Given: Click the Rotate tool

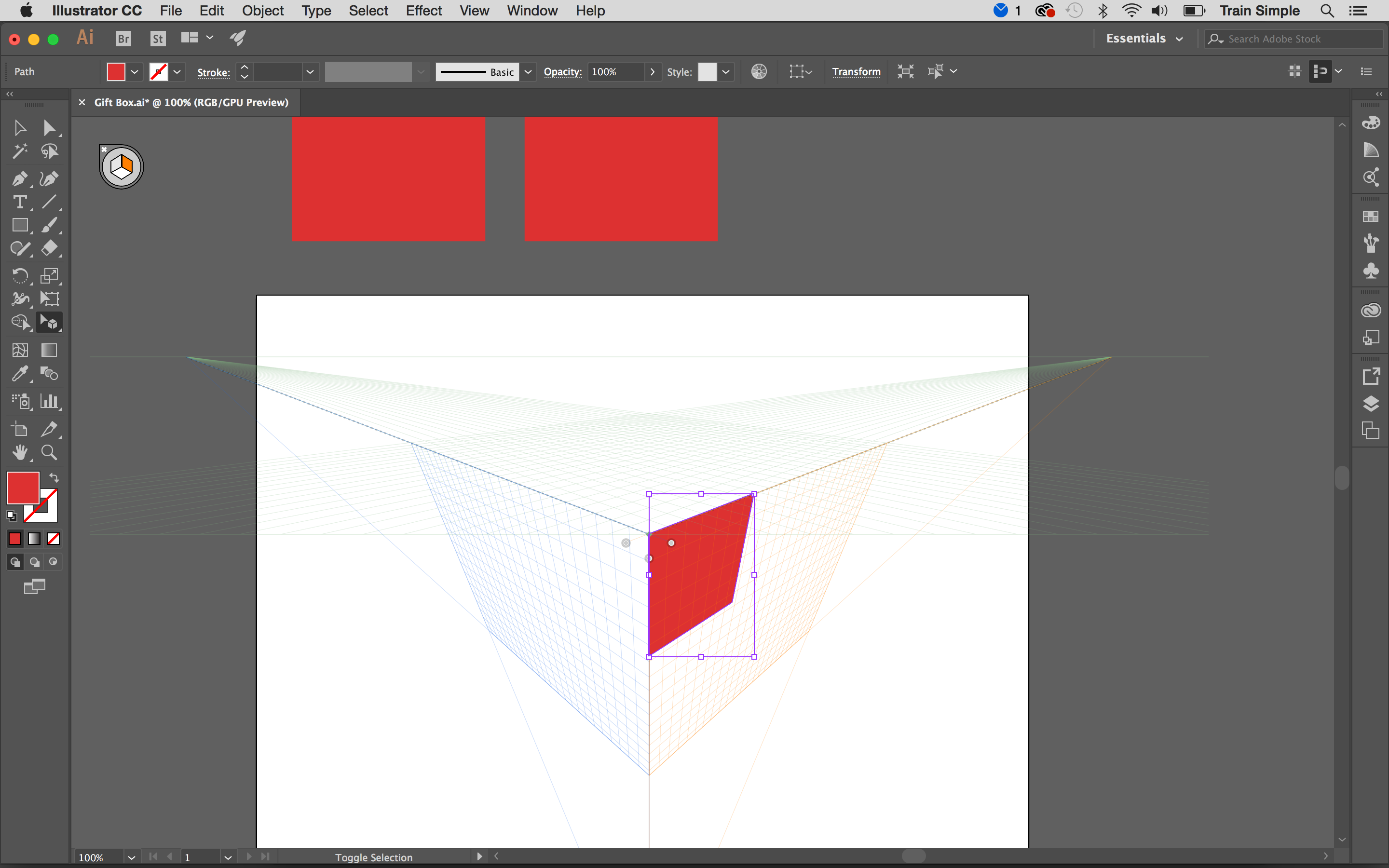Looking at the screenshot, I should (20, 275).
